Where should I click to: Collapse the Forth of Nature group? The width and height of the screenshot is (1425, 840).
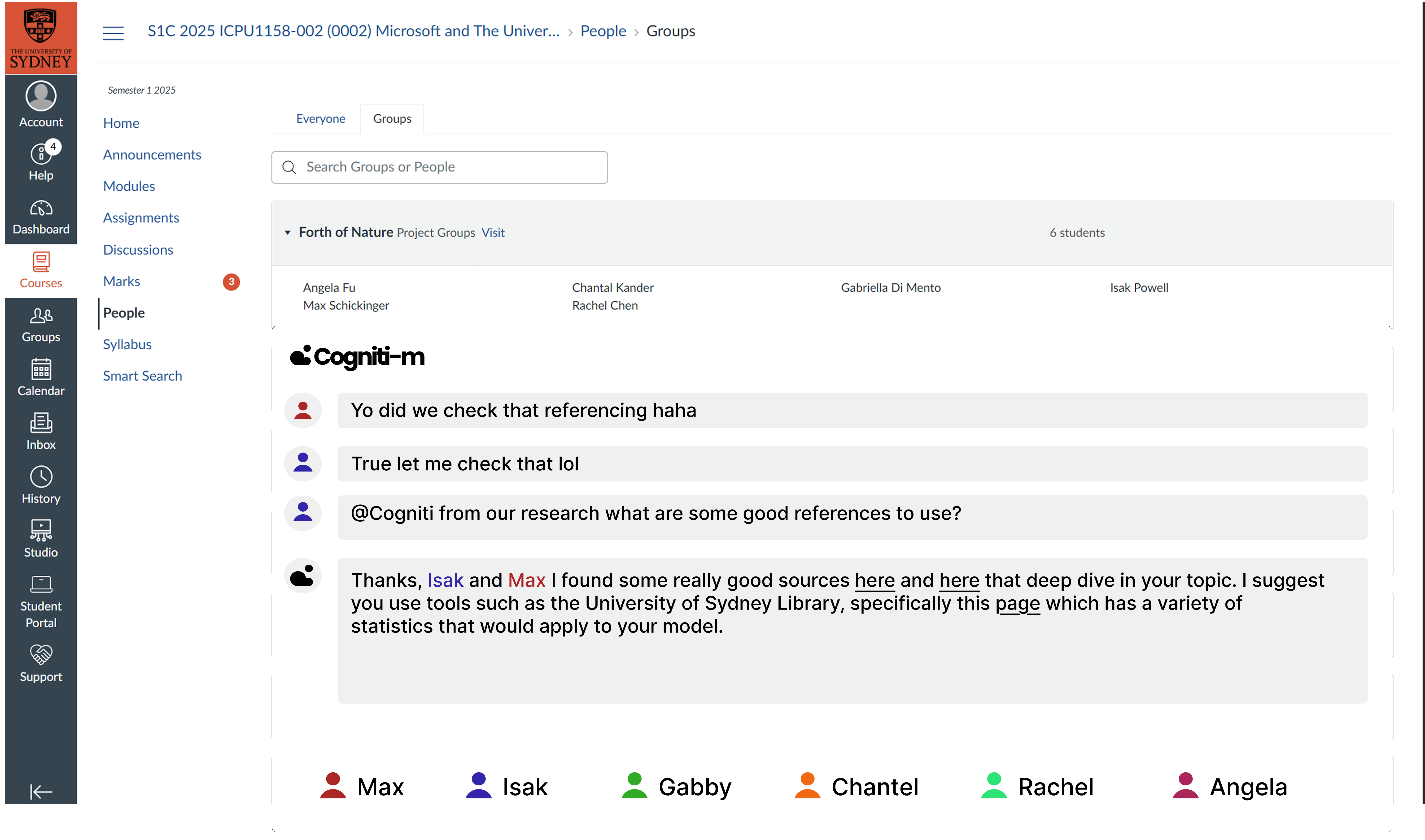288,233
